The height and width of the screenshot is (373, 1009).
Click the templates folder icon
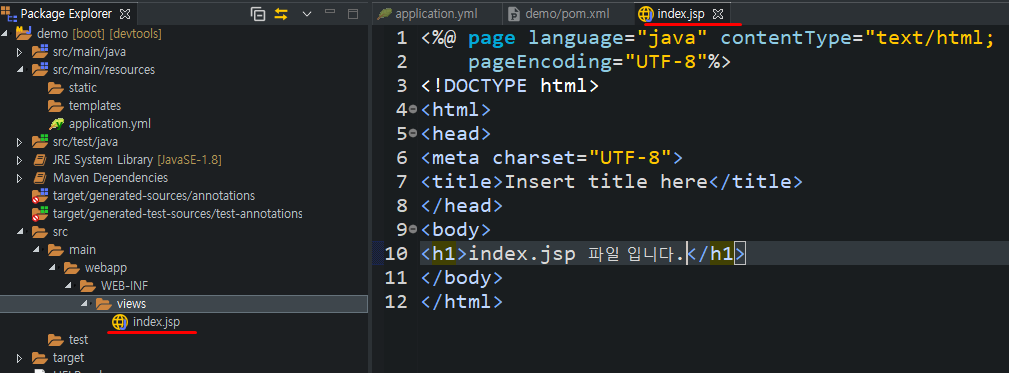coord(55,105)
